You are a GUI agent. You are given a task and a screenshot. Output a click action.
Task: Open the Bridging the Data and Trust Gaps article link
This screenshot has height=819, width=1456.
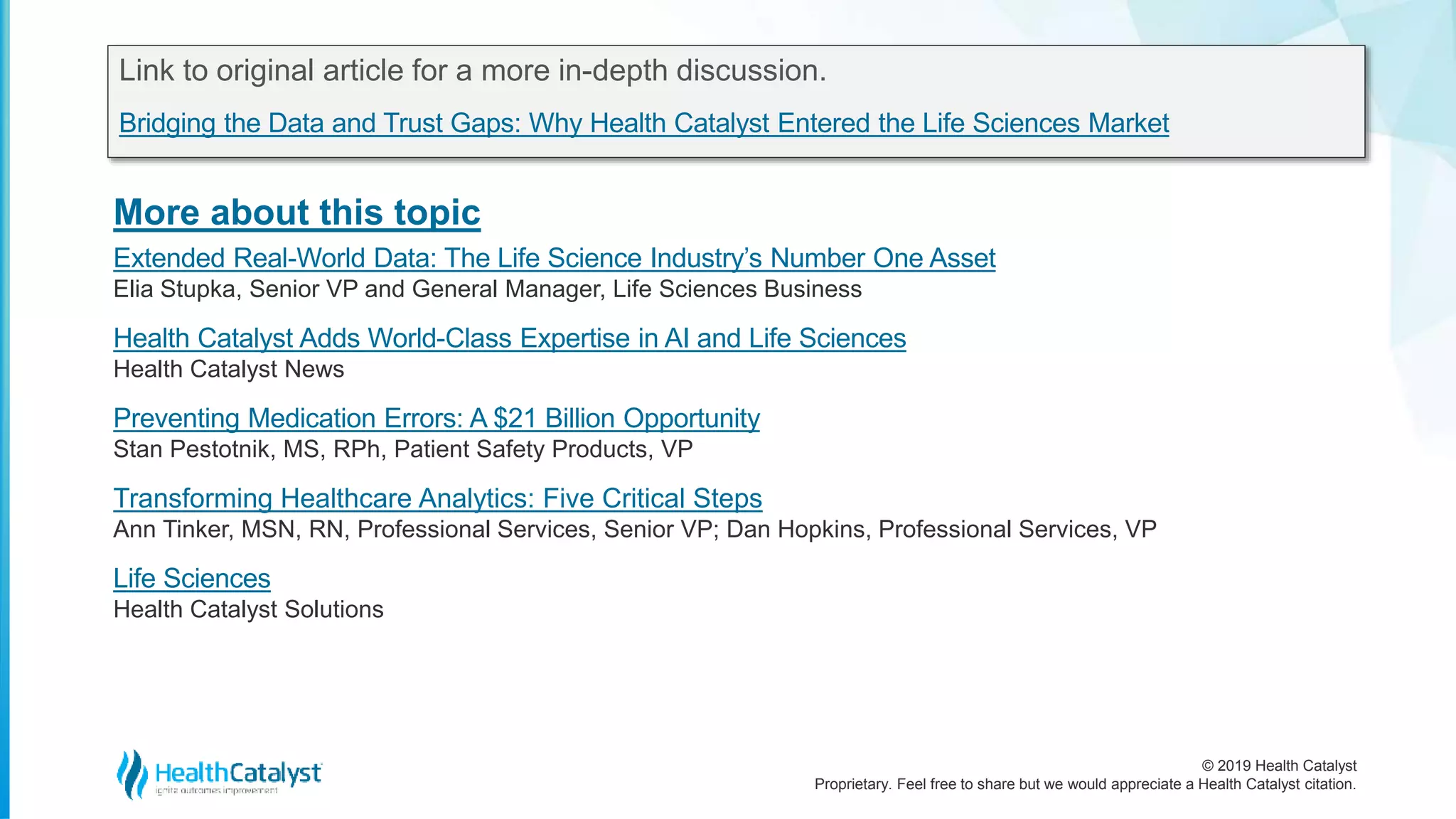tap(643, 124)
